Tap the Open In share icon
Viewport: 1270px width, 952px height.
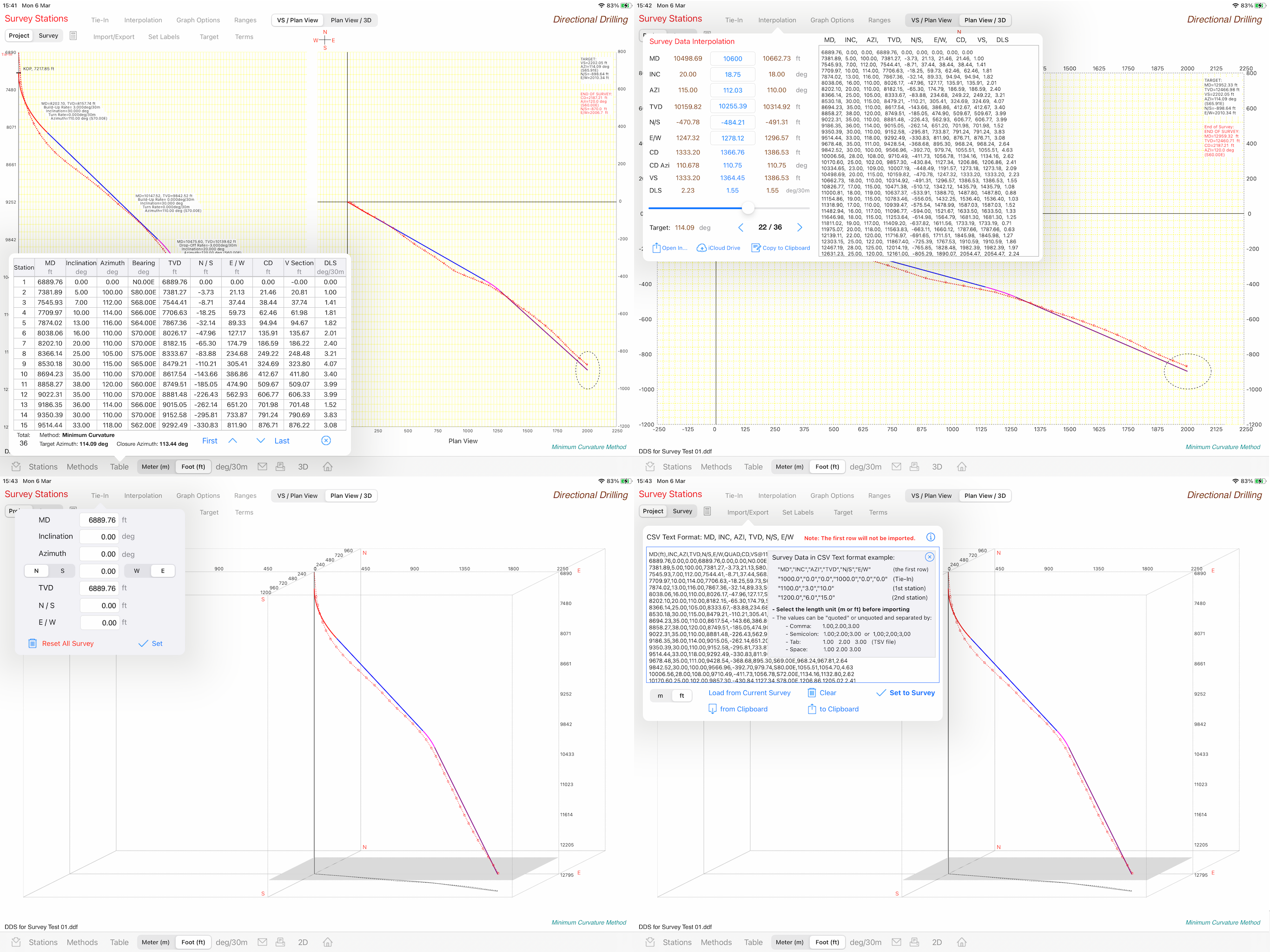[x=656, y=248]
